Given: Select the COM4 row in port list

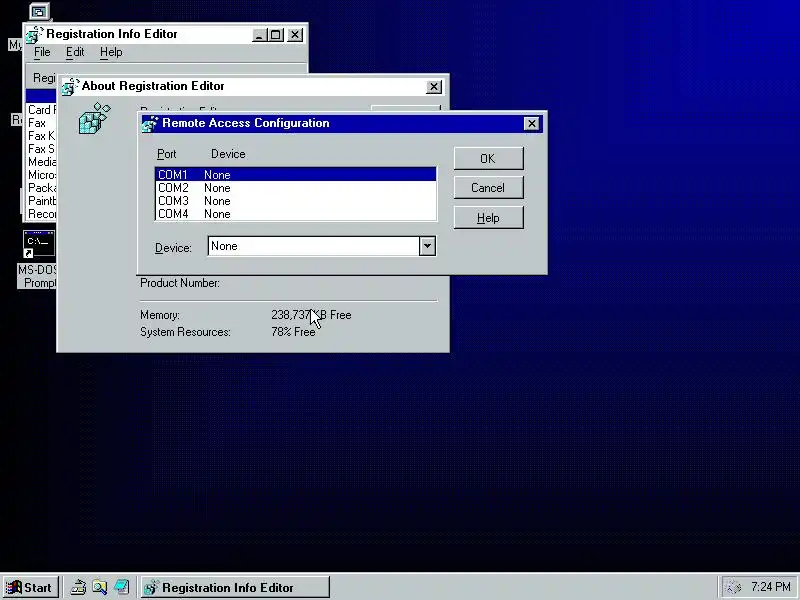Looking at the screenshot, I should coord(296,214).
